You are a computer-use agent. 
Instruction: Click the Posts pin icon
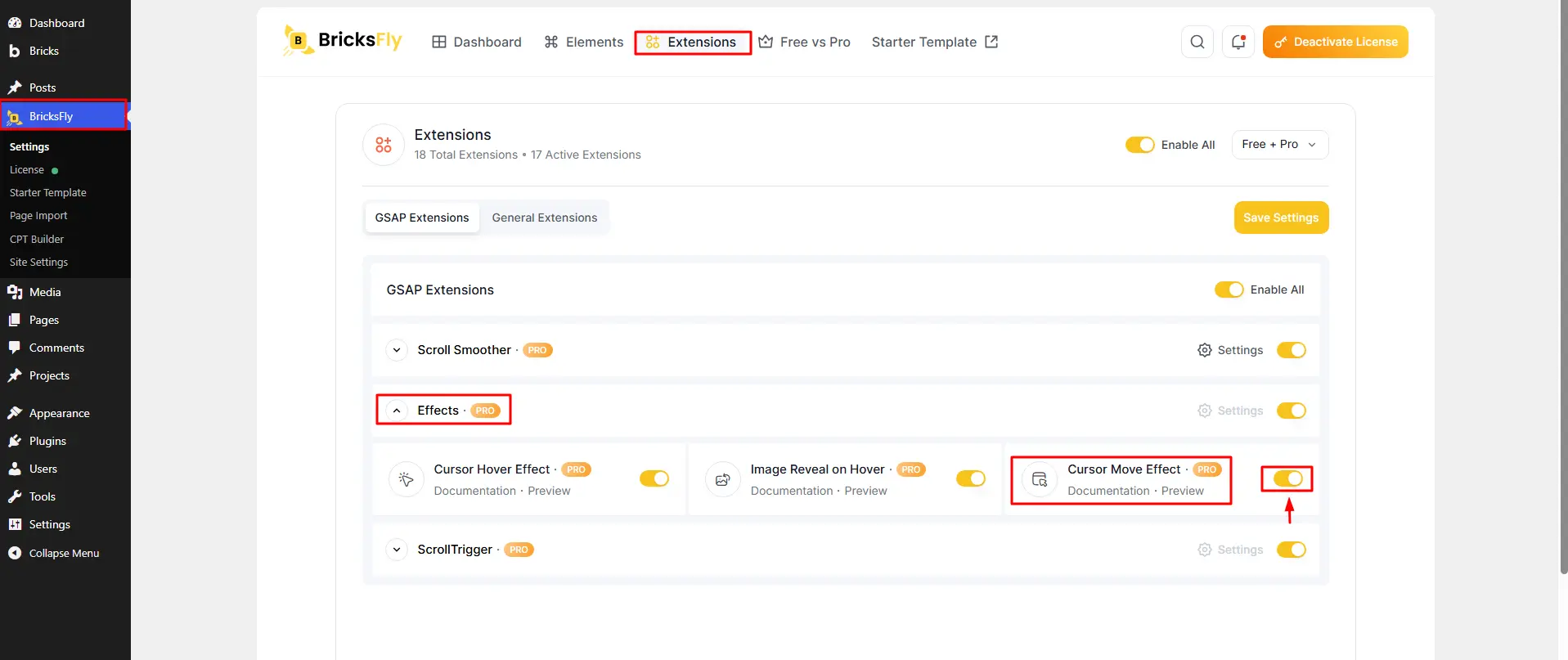[15, 88]
